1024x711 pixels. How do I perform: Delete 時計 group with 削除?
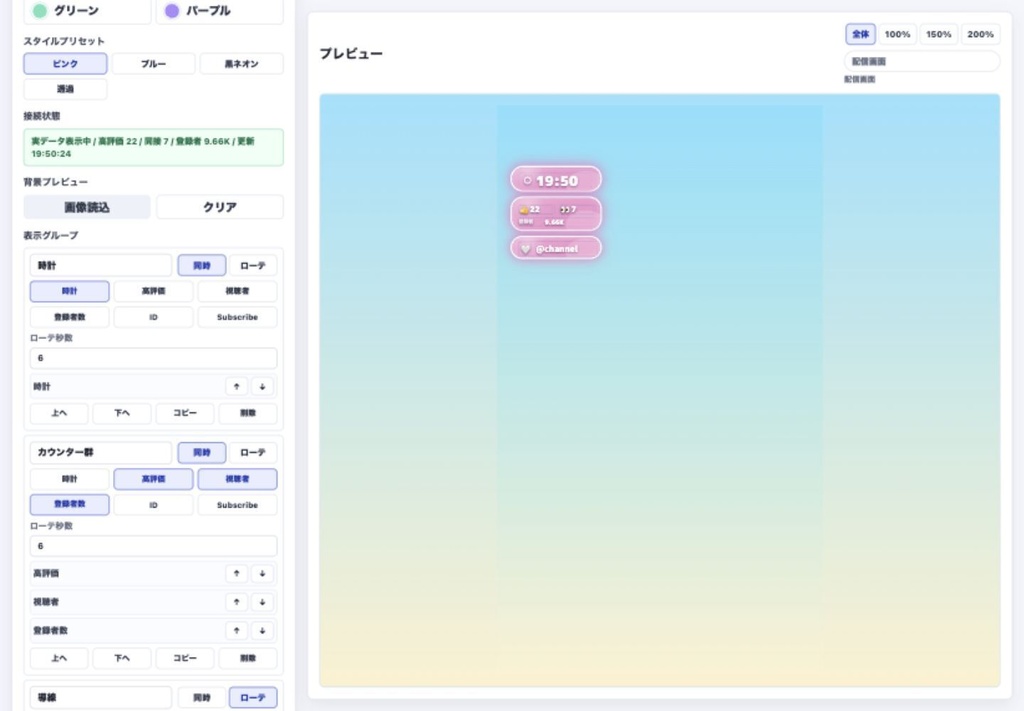(248, 413)
